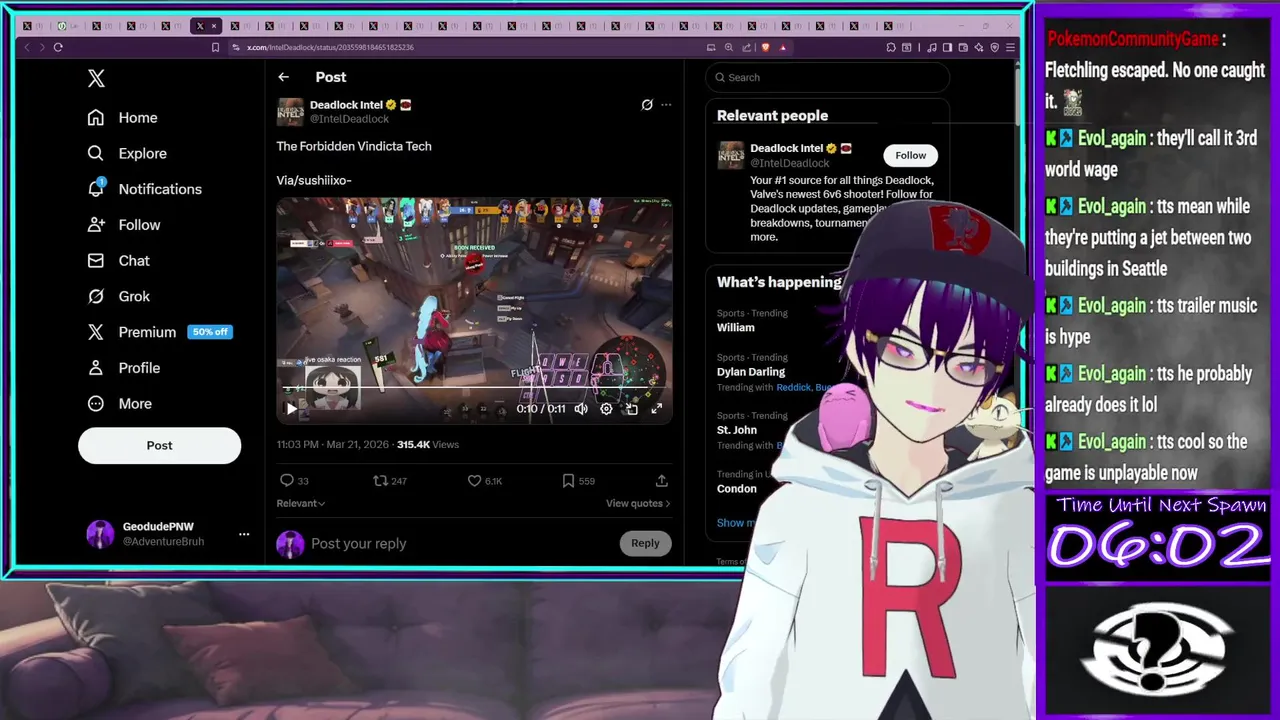1280x720 pixels.
Task: Open the William trending topic
Action: pyautogui.click(x=736, y=327)
